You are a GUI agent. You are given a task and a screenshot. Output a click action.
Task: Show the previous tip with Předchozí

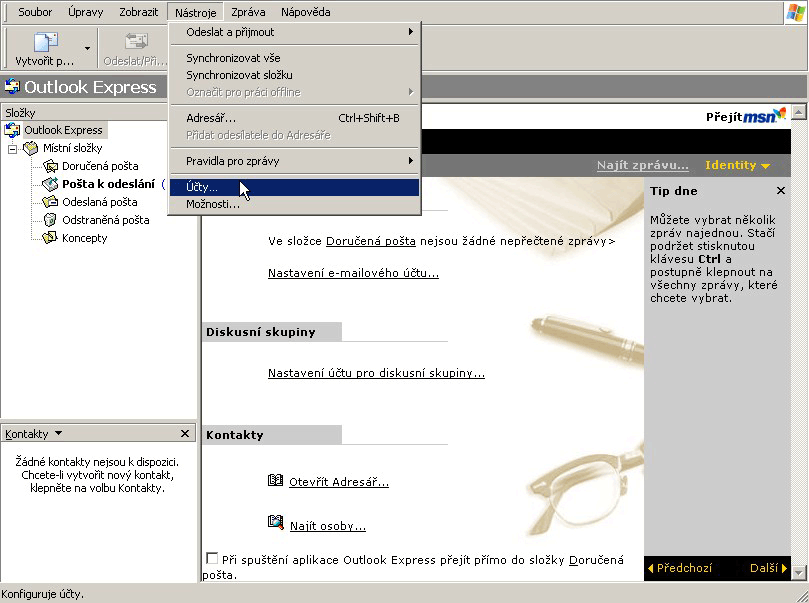tap(680, 568)
